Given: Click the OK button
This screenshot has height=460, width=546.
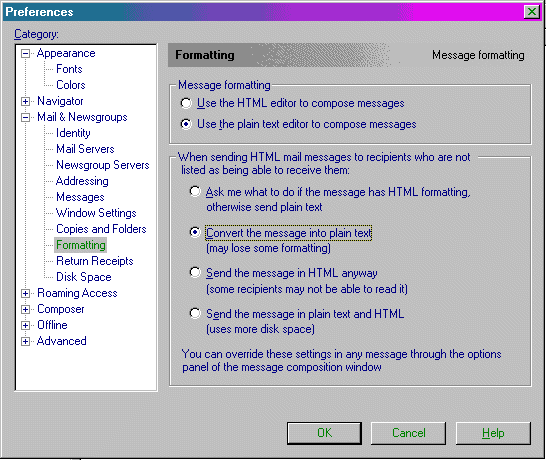Looking at the screenshot, I should 324,433.
